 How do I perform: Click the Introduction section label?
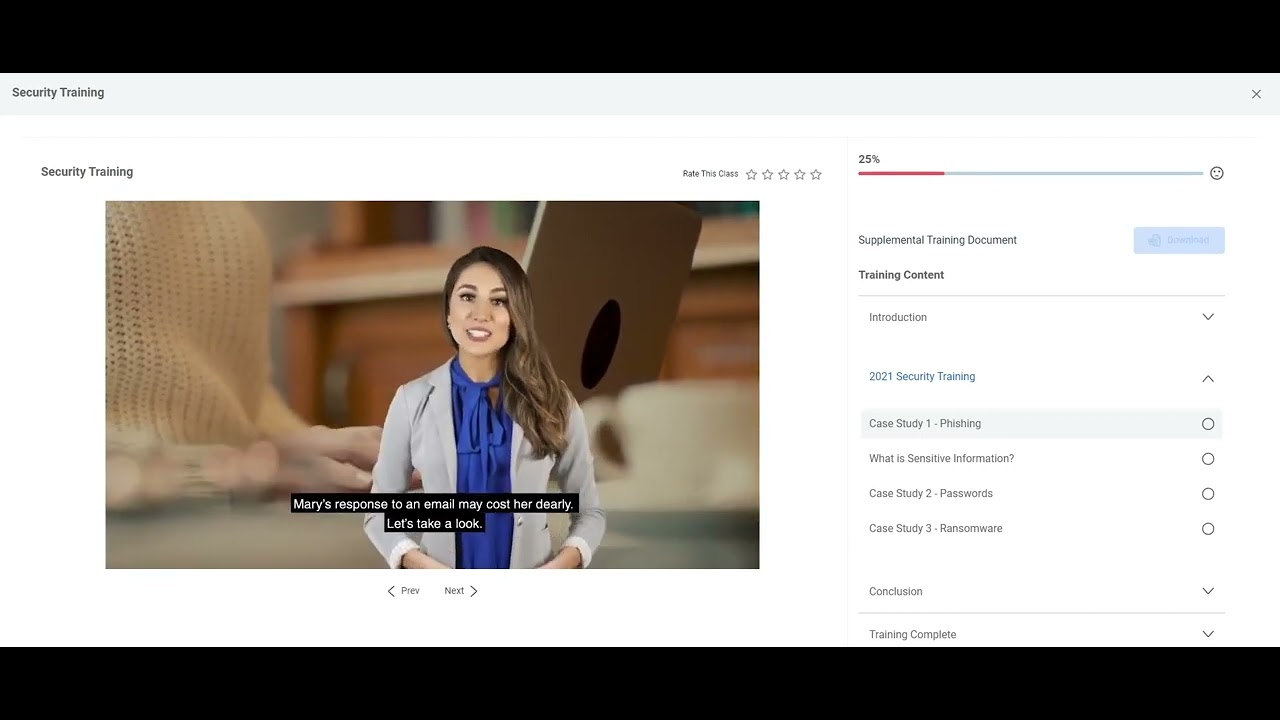click(x=898, y=317)
